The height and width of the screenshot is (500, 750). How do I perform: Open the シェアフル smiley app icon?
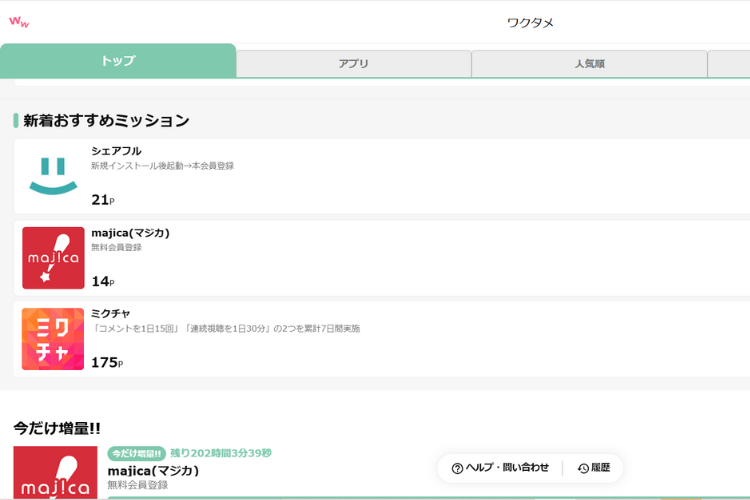(x=53, y=176)
